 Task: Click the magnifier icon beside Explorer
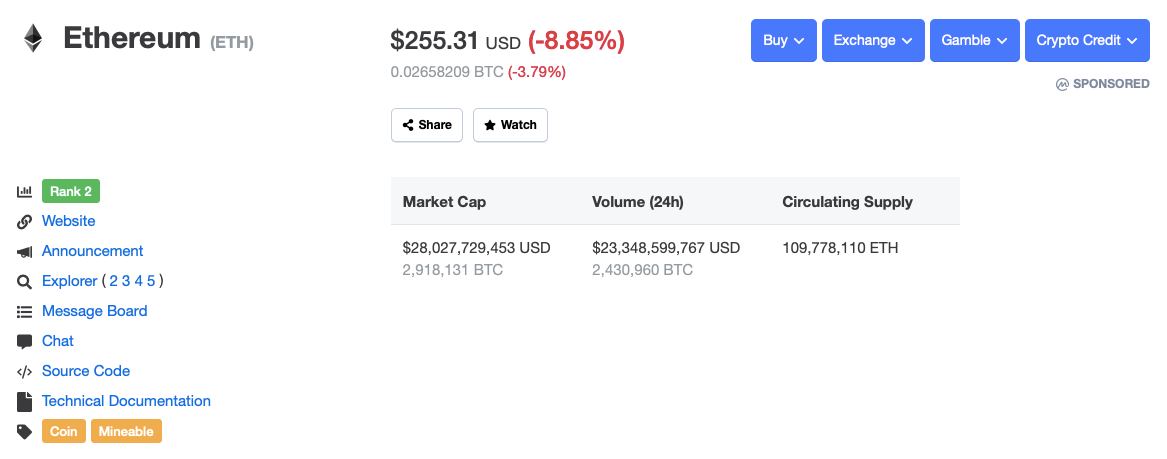[x=25, y=281]
